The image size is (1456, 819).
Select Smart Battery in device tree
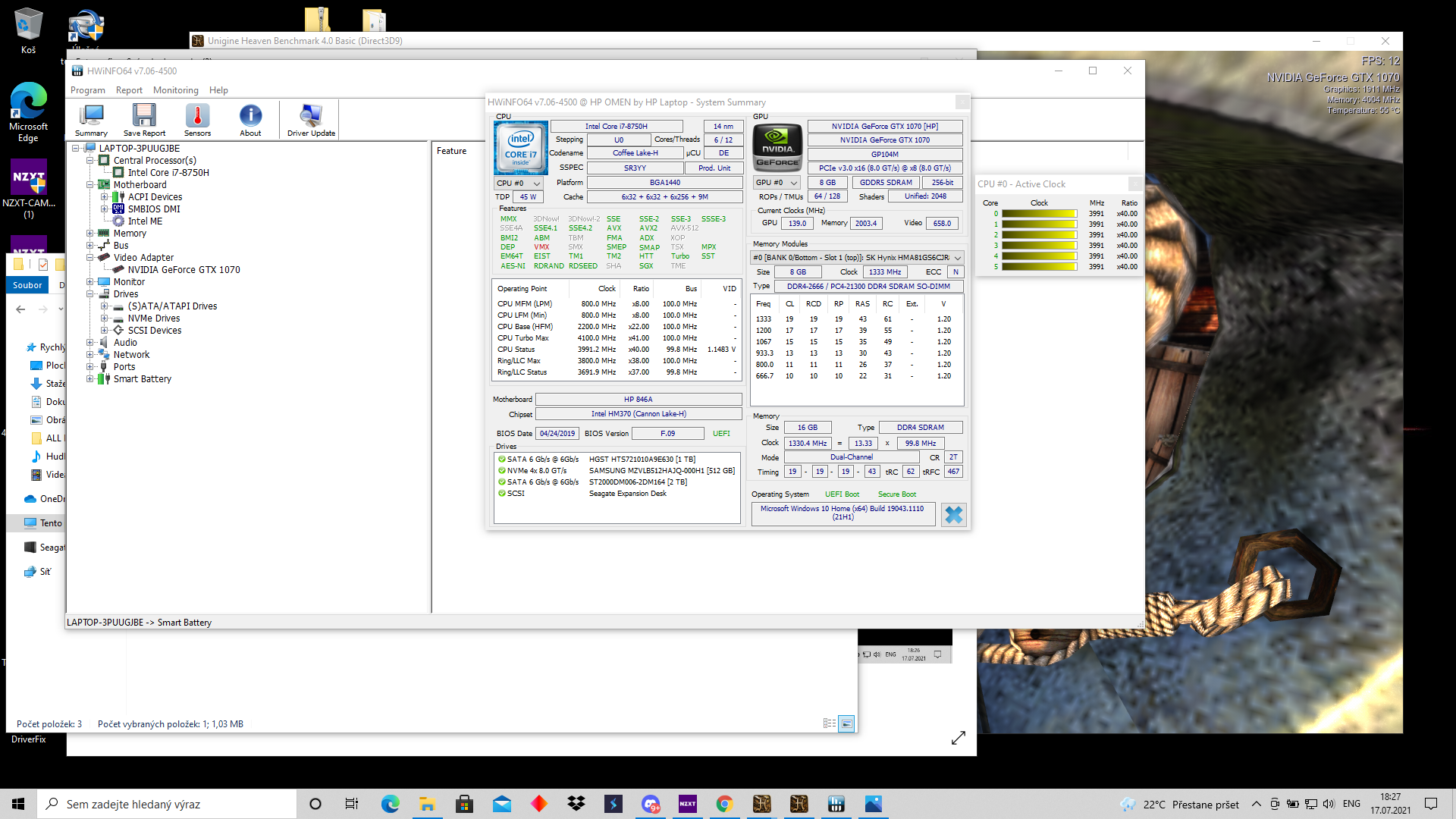142,379
